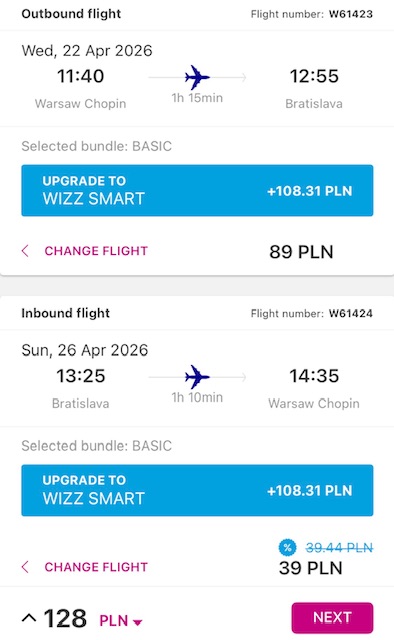Click the outbound 89 PLN price

click(301, 251)
